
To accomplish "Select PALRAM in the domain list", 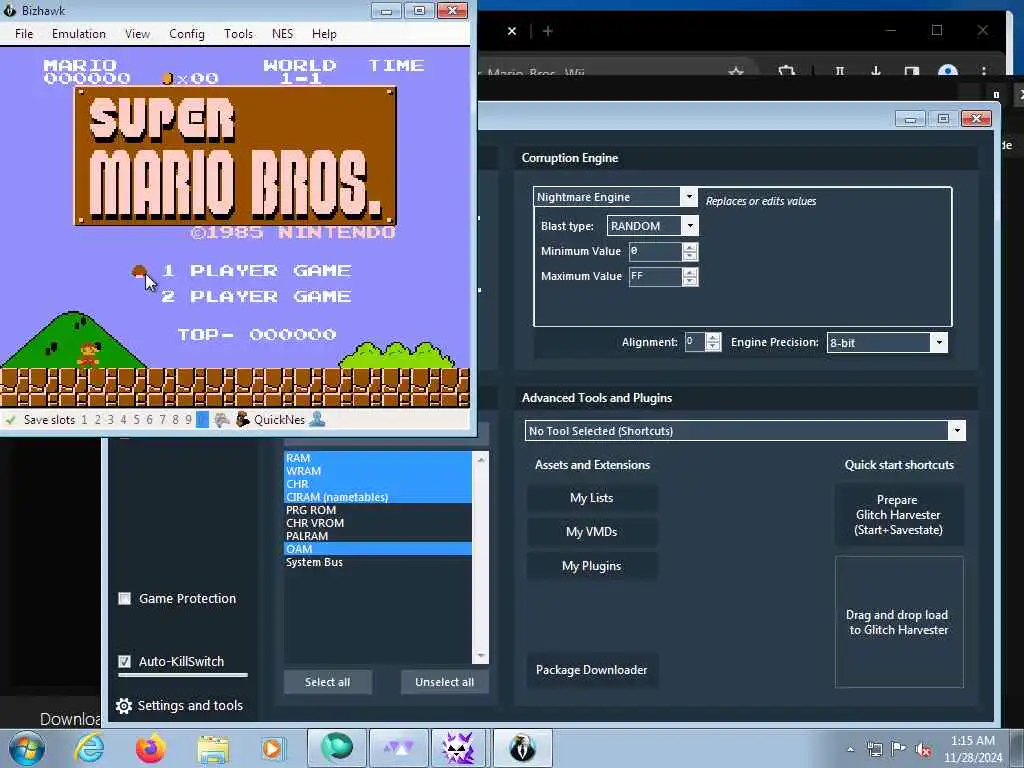I will pos(377,536).
